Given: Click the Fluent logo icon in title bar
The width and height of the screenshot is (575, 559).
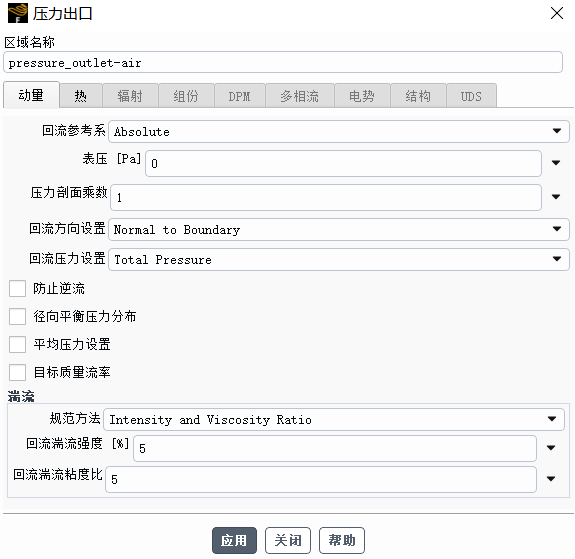Looking at the screenshot, I should [18, 14].
